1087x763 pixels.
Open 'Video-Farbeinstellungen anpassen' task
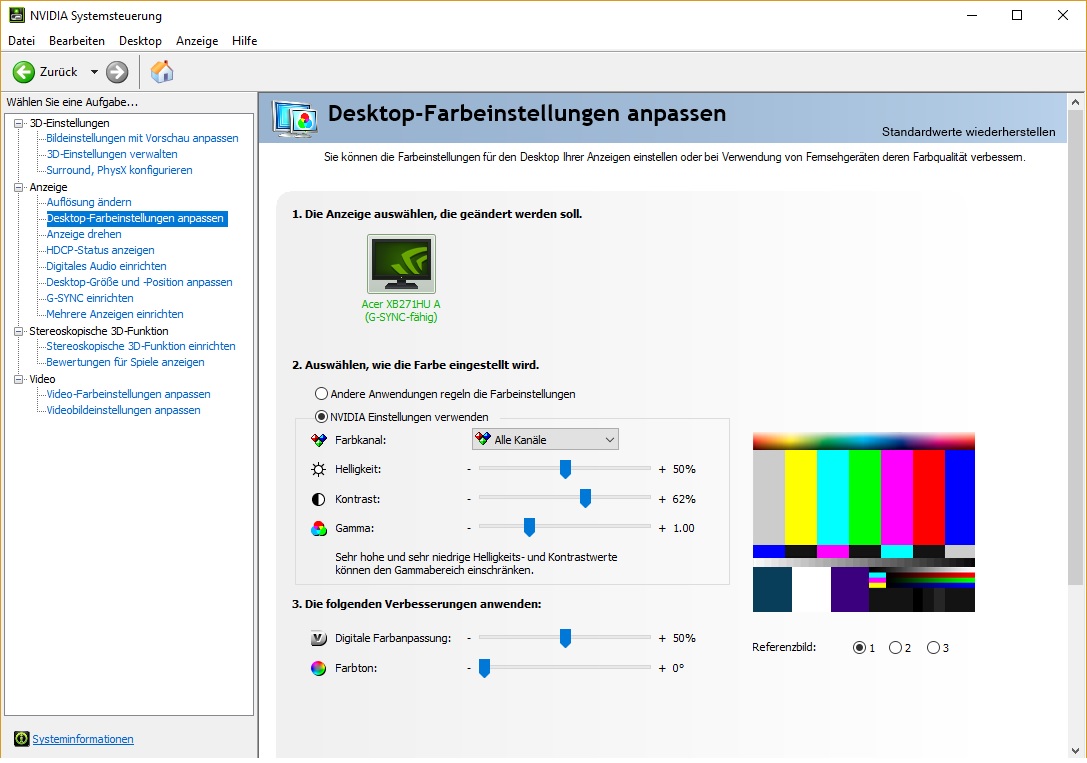point(128,394)
